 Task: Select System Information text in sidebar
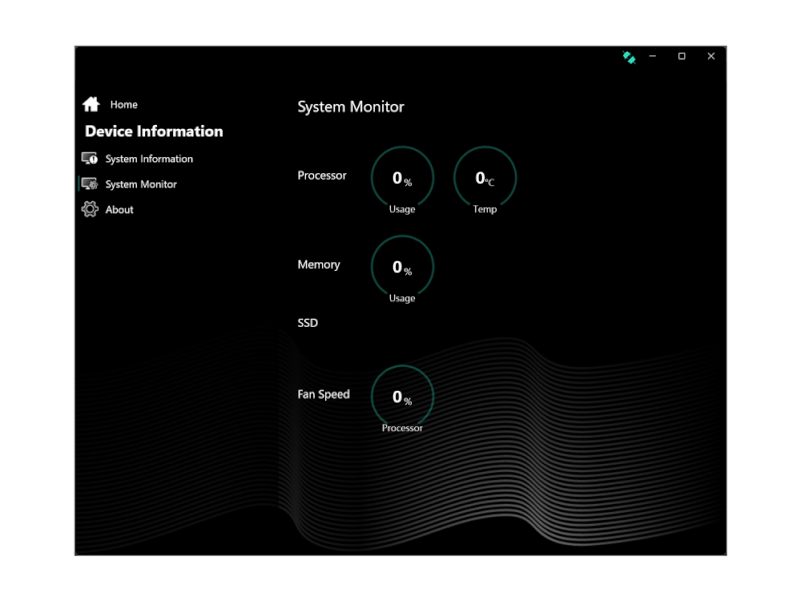click(x=149, y=159)
